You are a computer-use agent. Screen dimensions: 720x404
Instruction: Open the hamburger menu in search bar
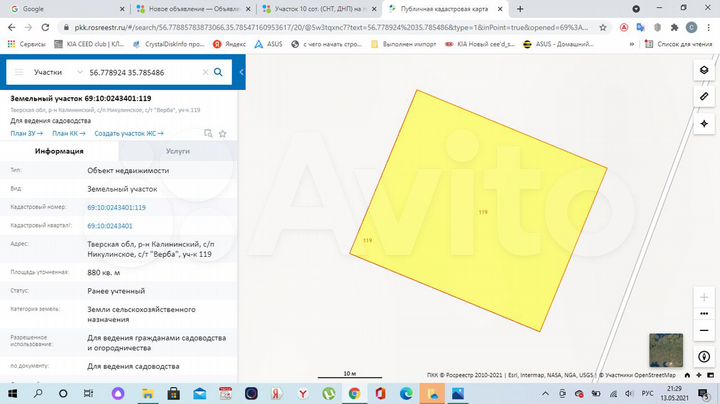coord(19,72)
